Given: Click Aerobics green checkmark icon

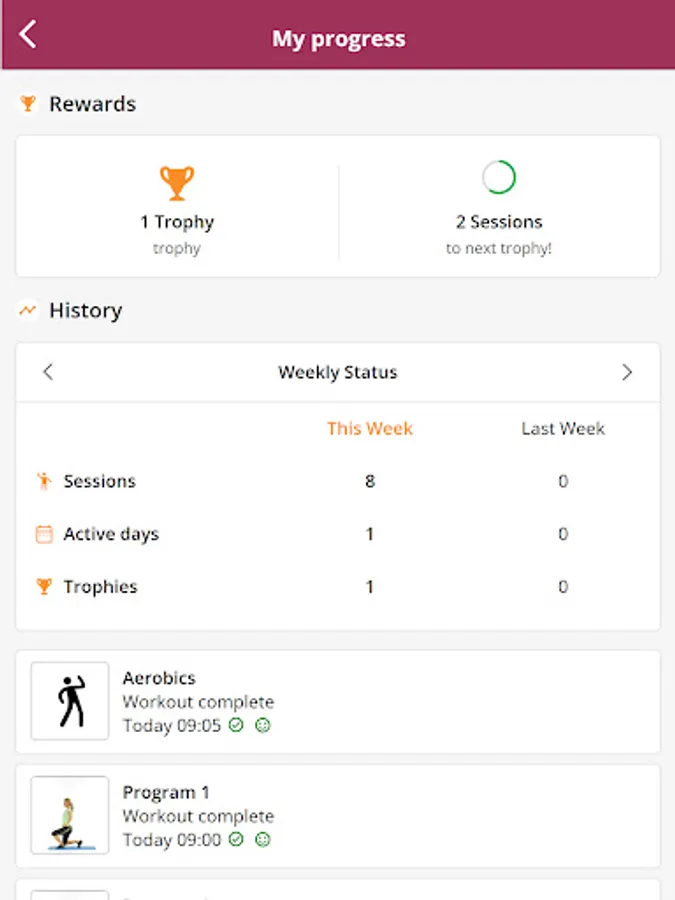Looking at the screenshot, I should pos(236,725).
